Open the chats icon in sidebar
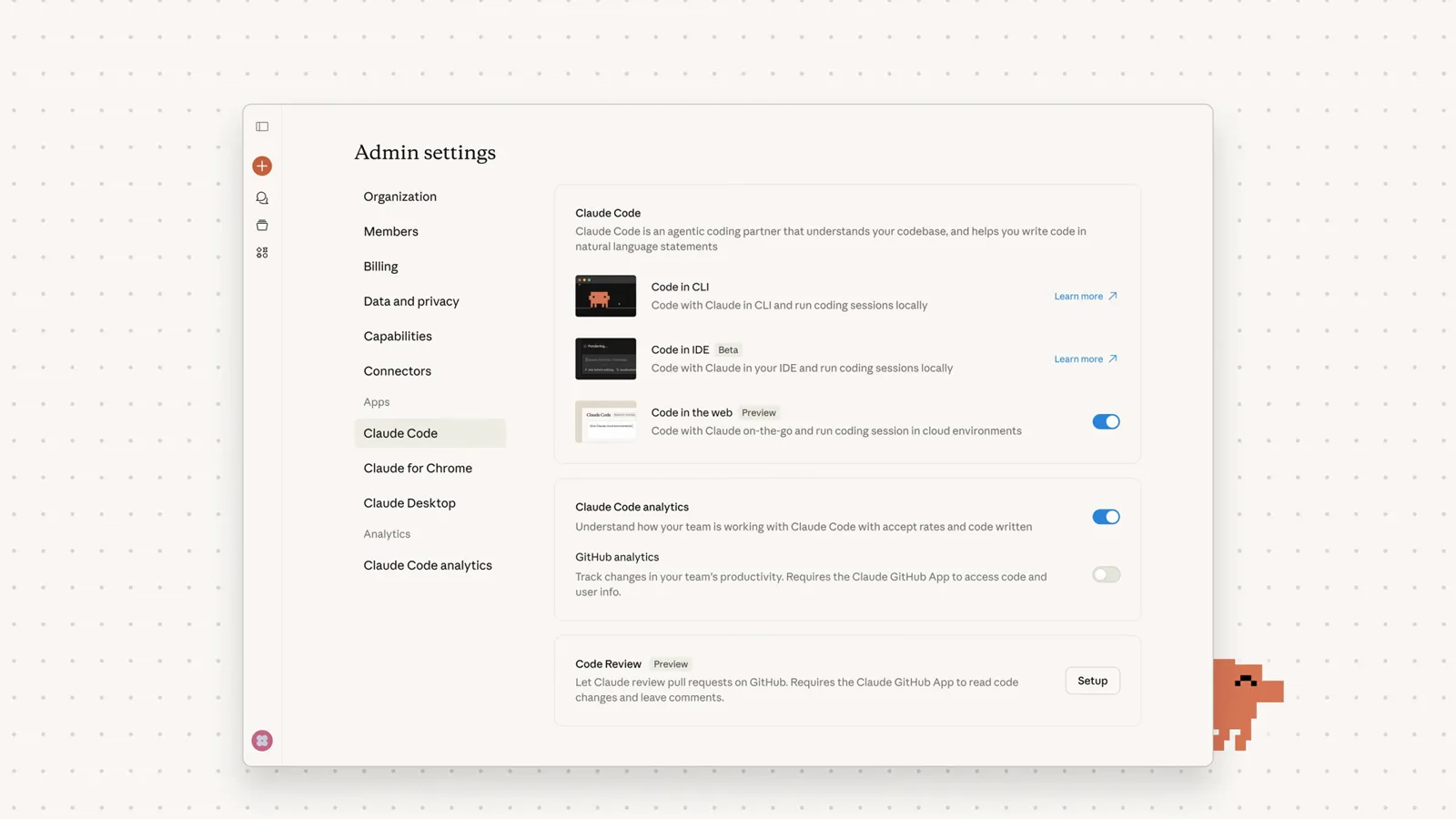 tap(262, 197)
